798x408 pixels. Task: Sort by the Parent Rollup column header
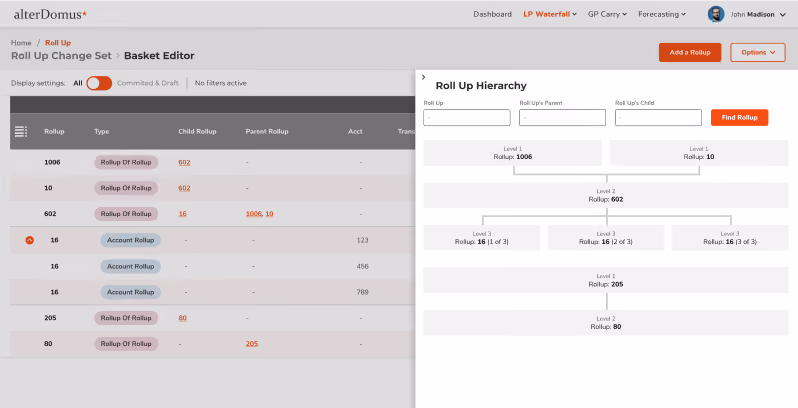tap(267, 131)
